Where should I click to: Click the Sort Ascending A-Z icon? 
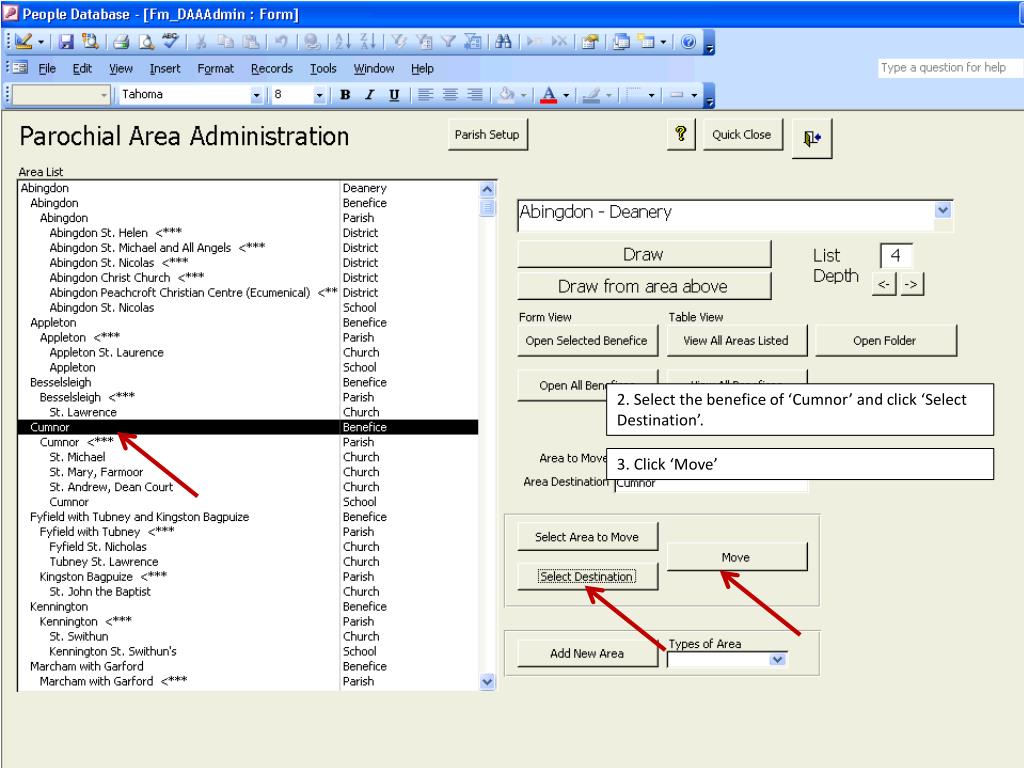(x=343, y=42)
